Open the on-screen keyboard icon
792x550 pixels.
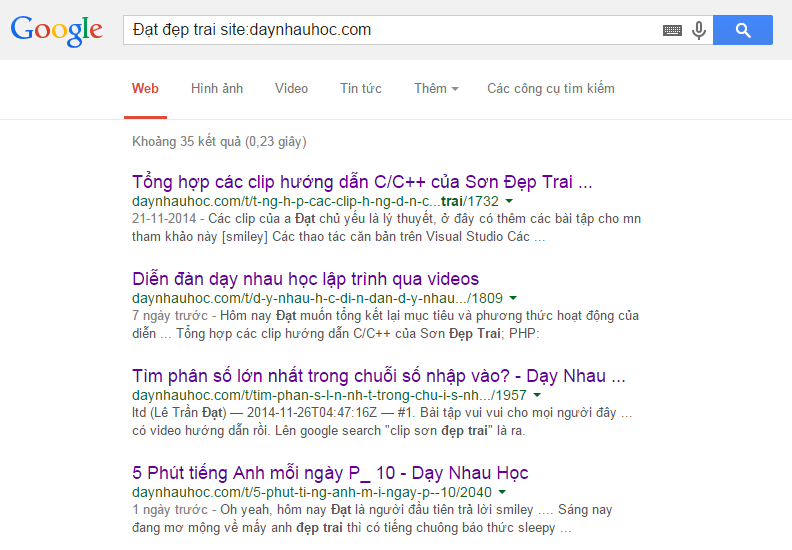(672, 30)
